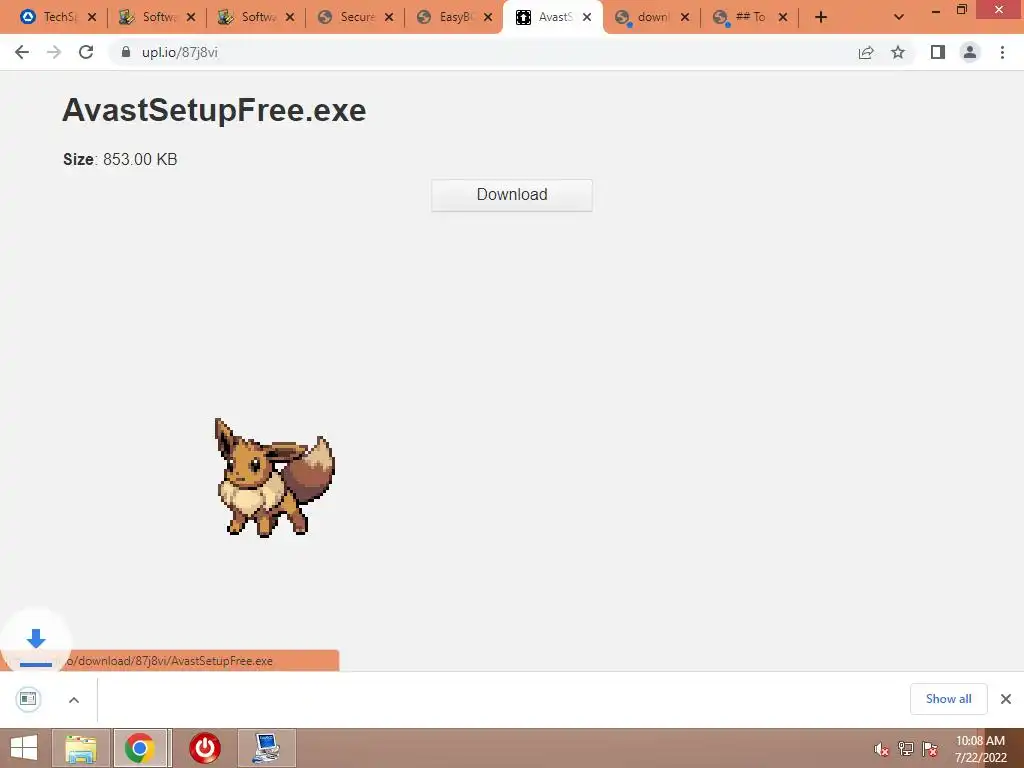Click the downloaded file icon in downloads bar

tap(28, 699)
